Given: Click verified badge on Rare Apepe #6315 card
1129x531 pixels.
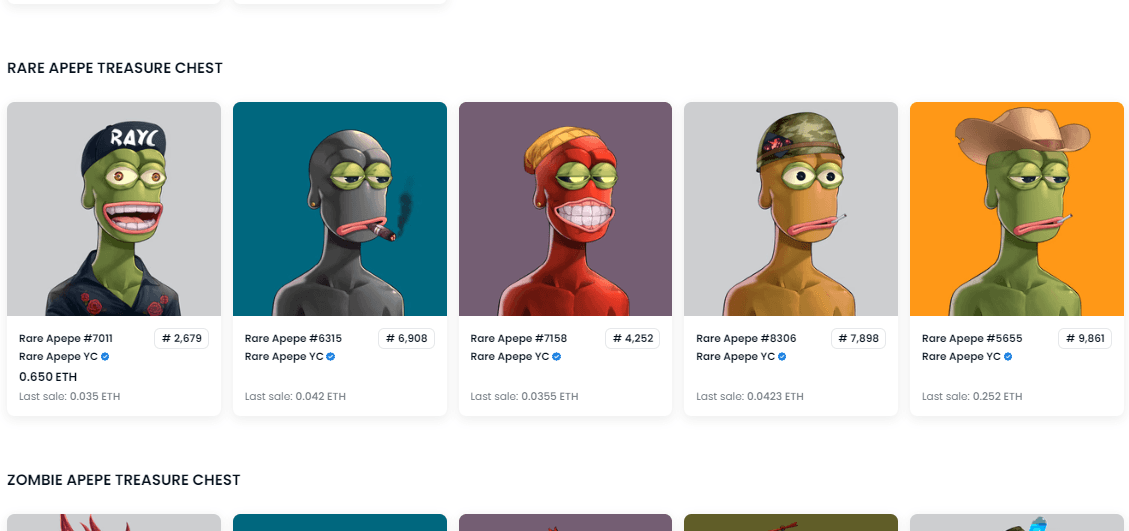Looking at the screenshot, I should point(330,357).
